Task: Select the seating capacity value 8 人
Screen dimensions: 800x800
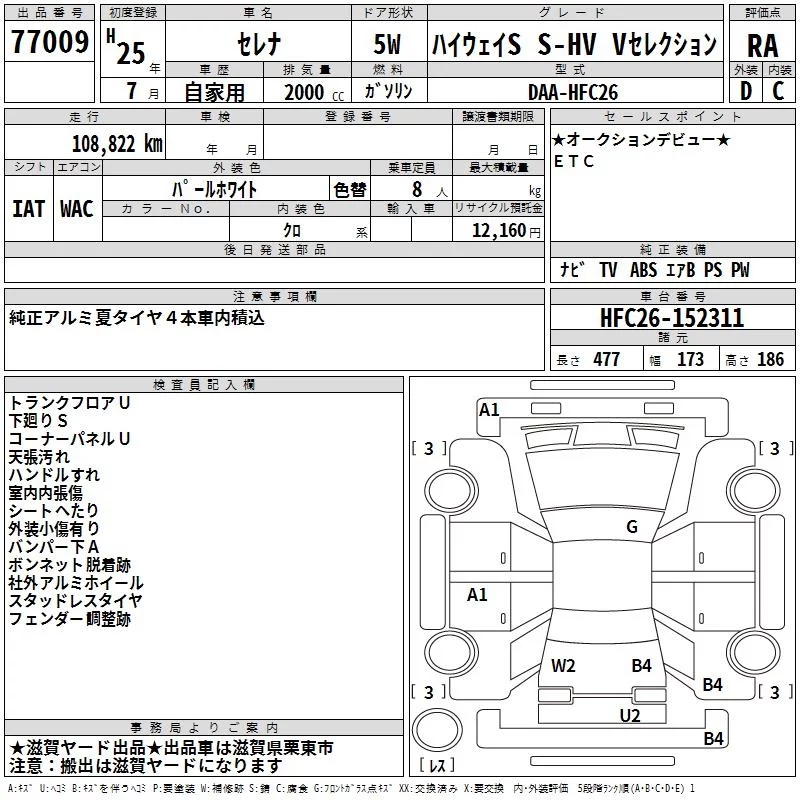Action: (430, 190)
